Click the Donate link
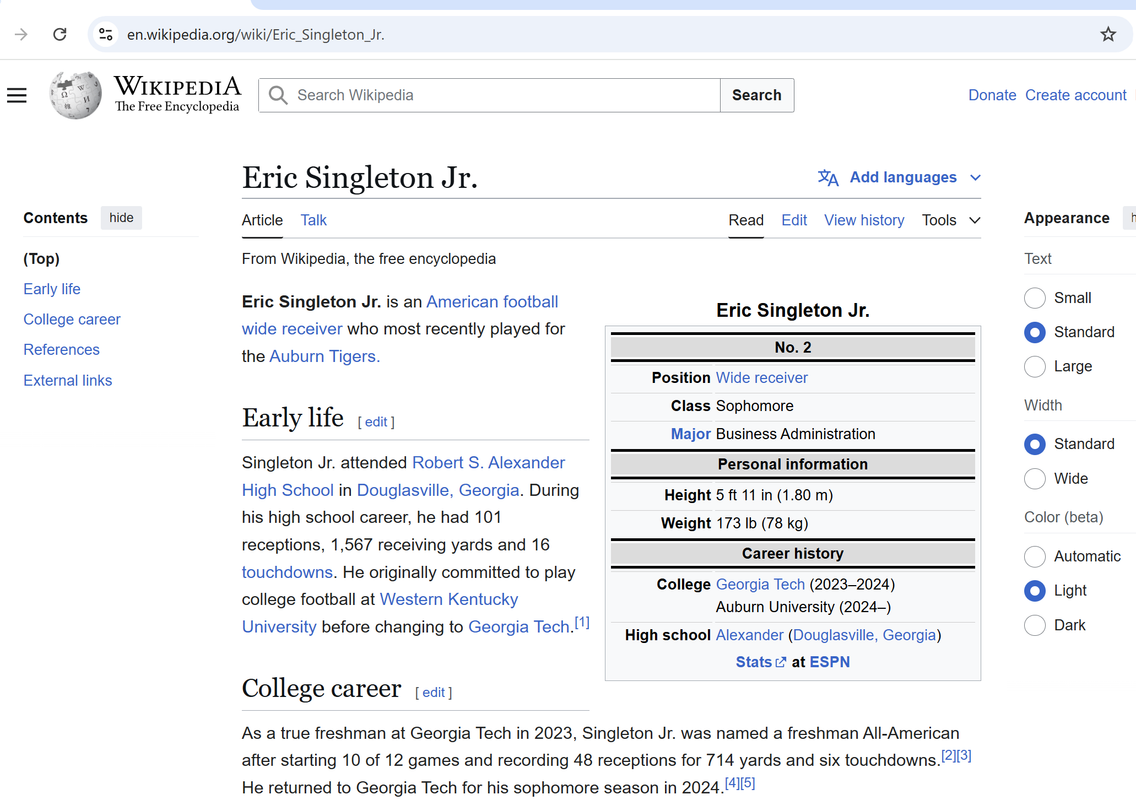Viewport: 1136px width, 800px height. point(992,95)
